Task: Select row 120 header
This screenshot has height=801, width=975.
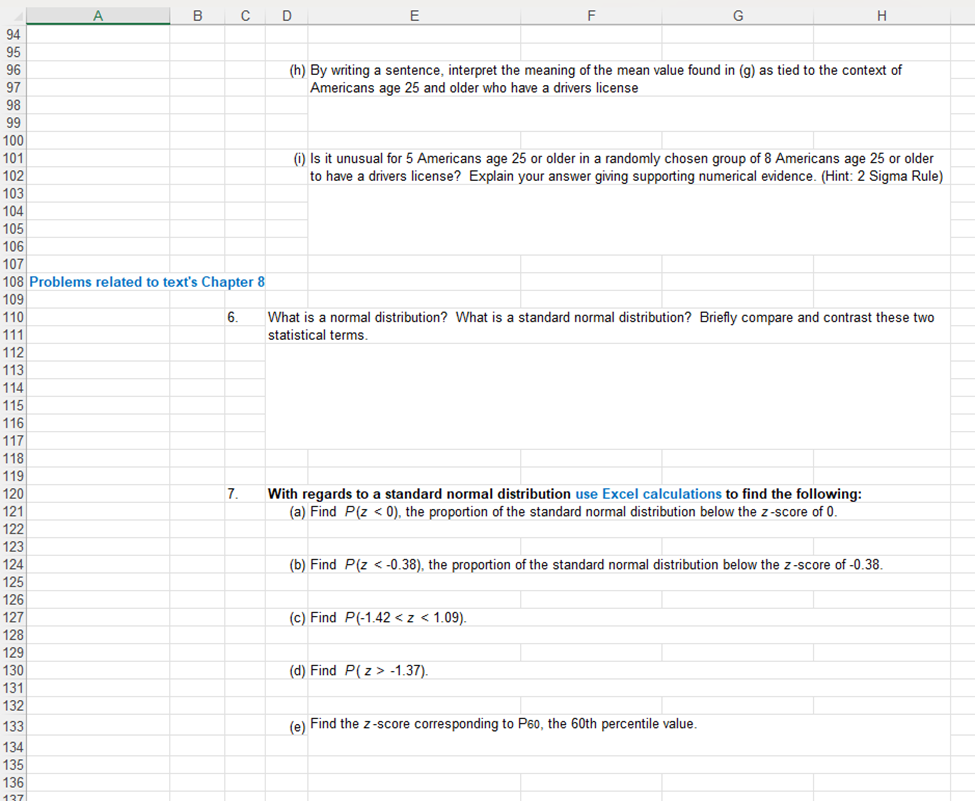Action: [x=13, y=493]
